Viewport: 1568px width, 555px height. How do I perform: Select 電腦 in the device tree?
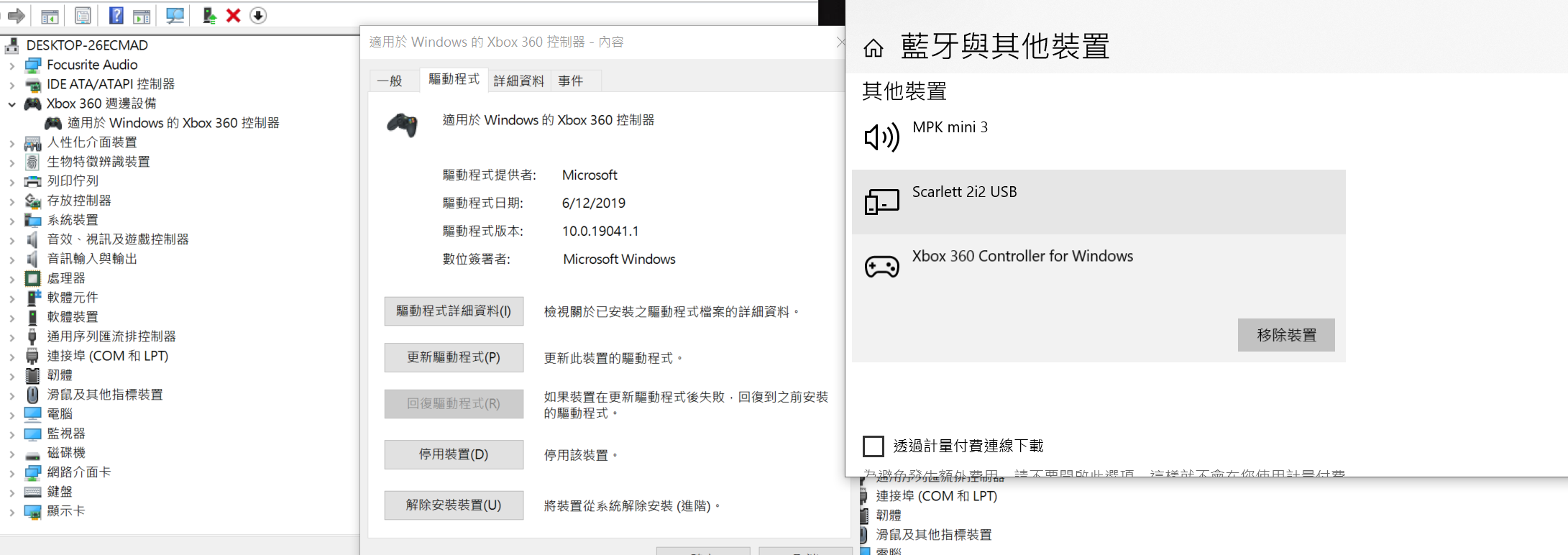point(60,414)
